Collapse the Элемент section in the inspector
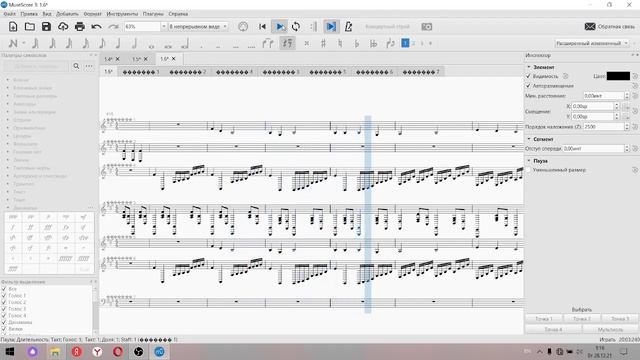The image size is (640, 360). (x=529, y=67)
